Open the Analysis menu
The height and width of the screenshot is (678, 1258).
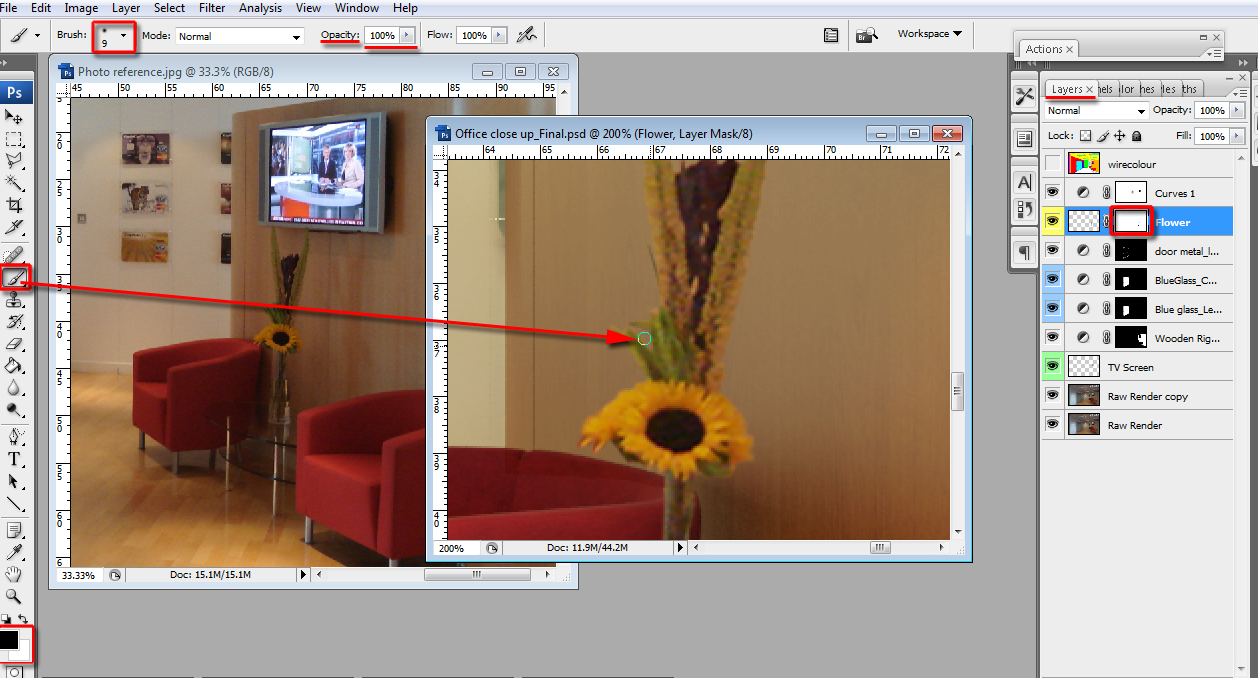(260, 8)
